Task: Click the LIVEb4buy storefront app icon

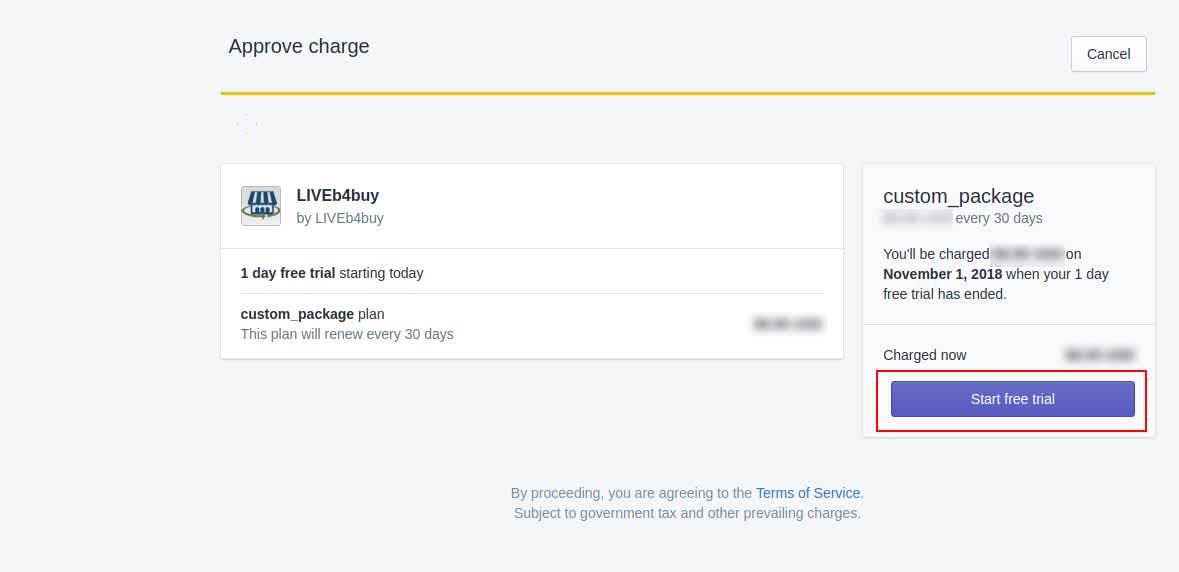Action: pos(261,206)
